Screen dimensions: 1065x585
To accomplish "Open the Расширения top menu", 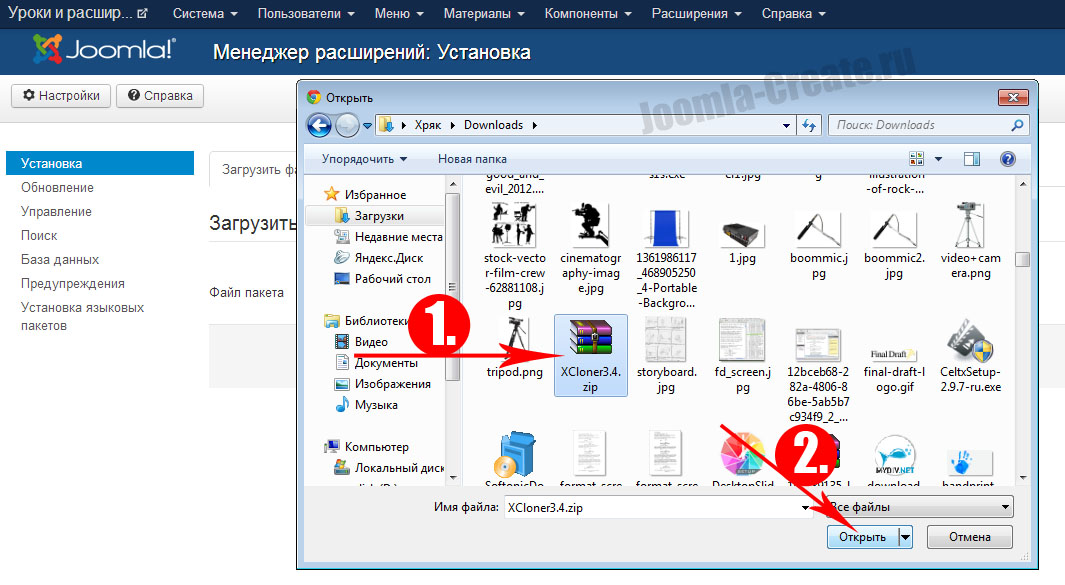I will [x=696, y=14].
